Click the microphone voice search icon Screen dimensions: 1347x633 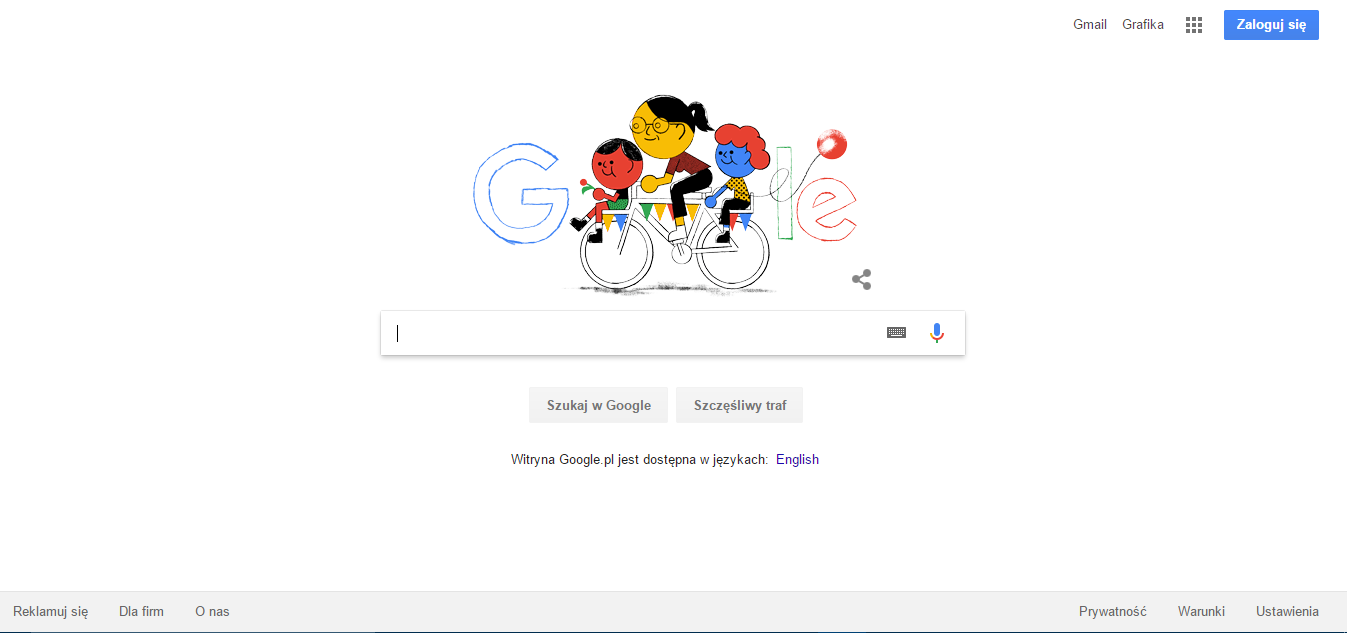coord(936,333)
